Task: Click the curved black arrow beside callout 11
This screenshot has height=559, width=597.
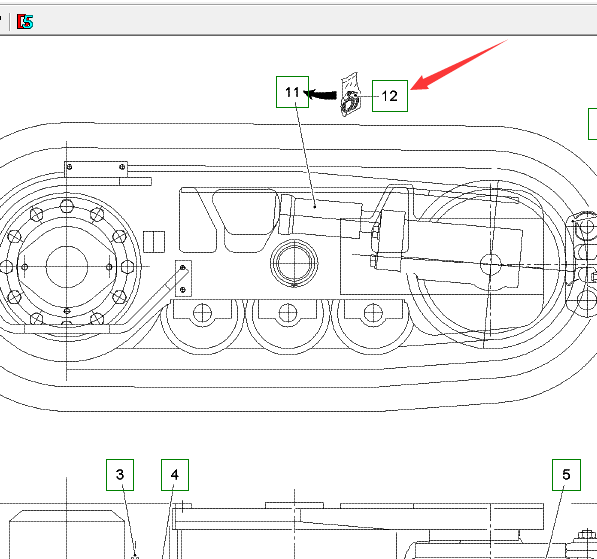Action: [321, 94]
